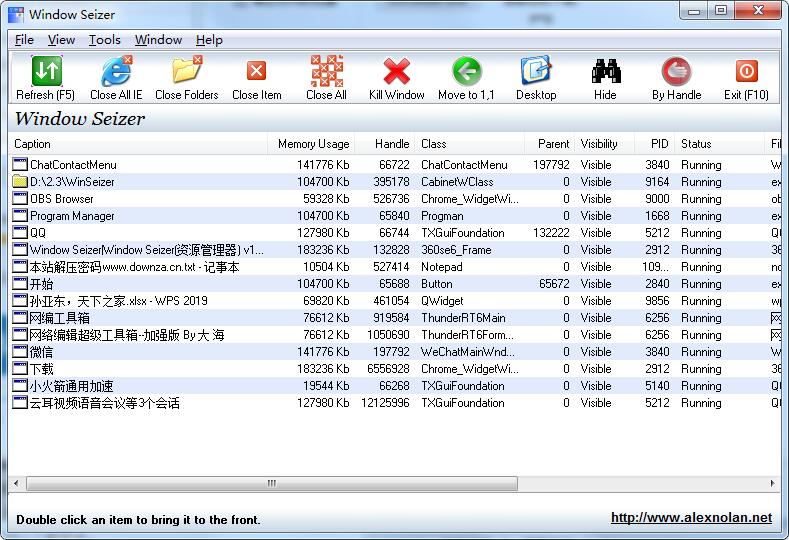Sort by the Status column header

(x=720, y=144)
